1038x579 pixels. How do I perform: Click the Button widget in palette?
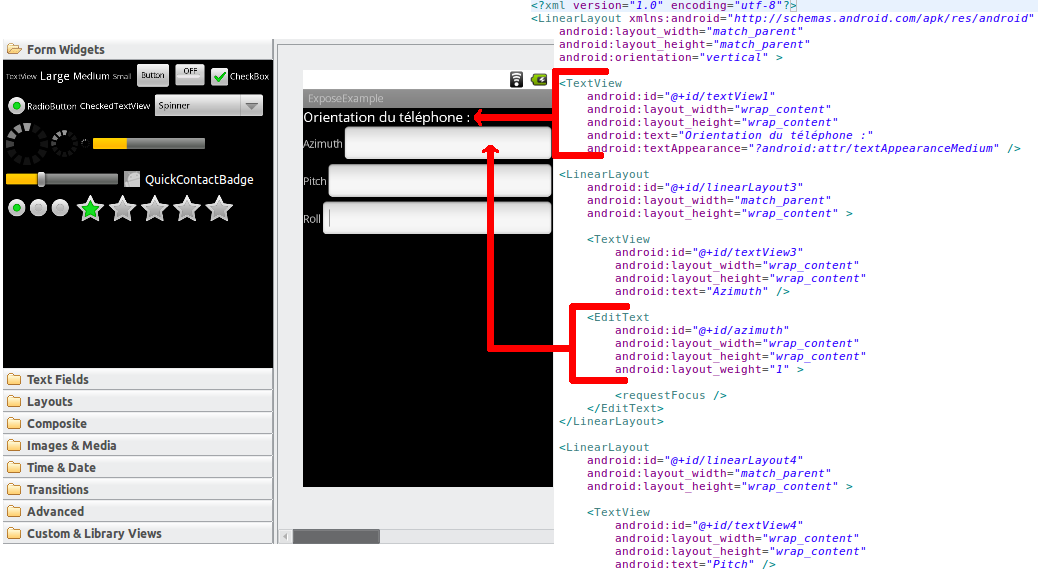152,76
